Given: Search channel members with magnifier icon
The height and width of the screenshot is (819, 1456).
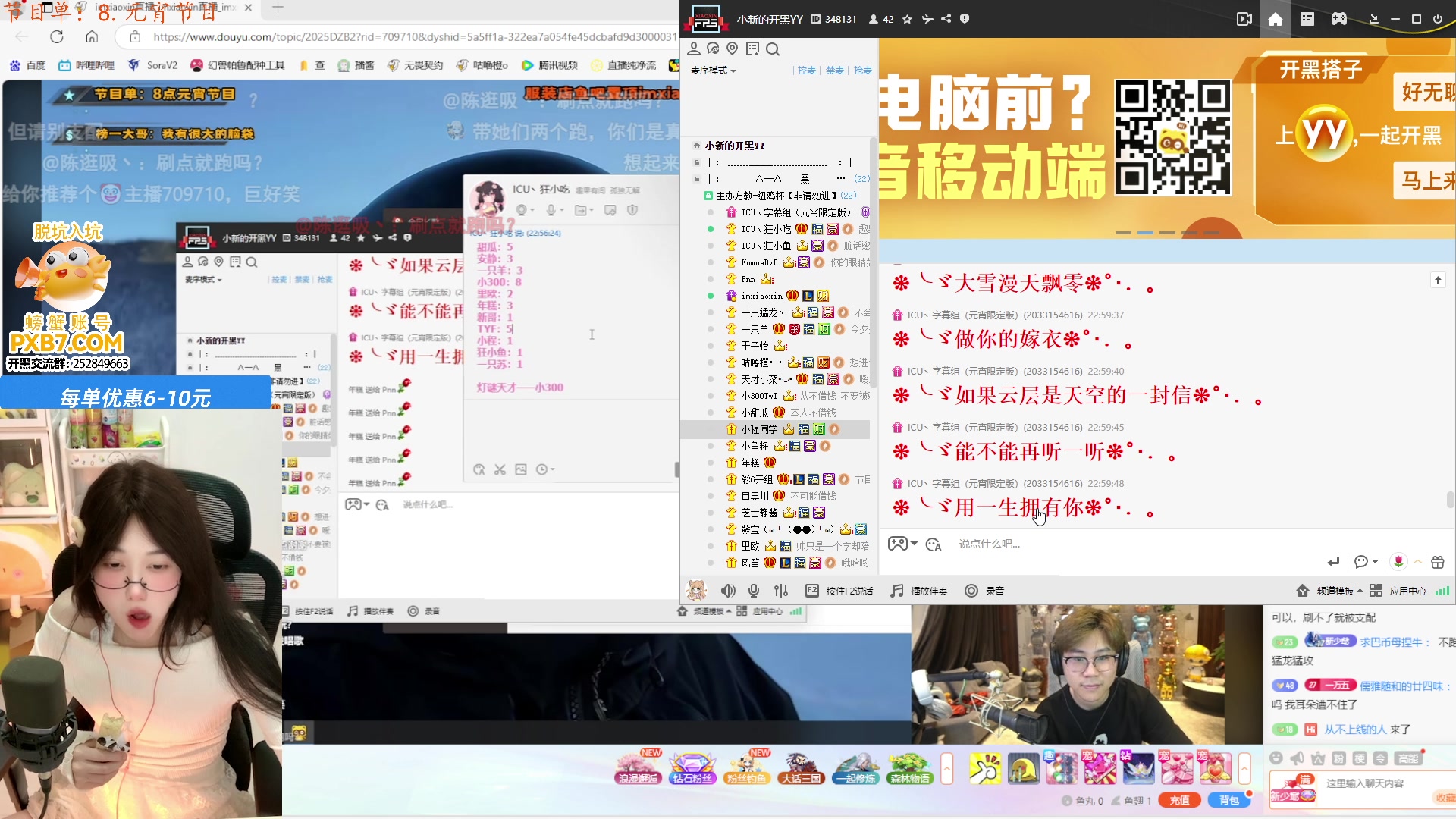Looking at the screenshot, I should [773, 49].
